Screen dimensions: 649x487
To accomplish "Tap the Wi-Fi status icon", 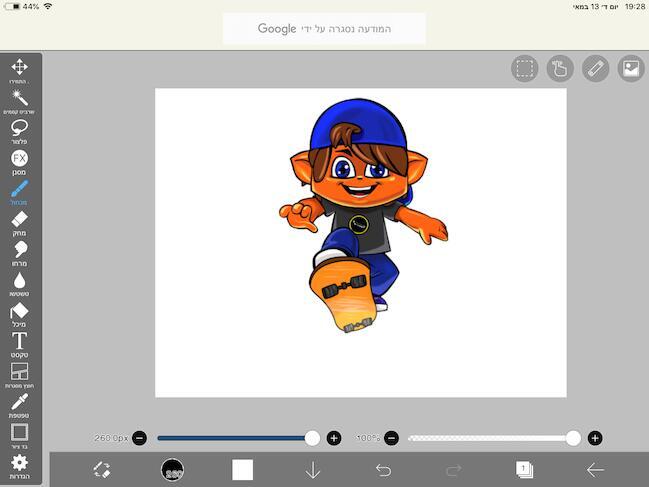I will click(48, 6).
